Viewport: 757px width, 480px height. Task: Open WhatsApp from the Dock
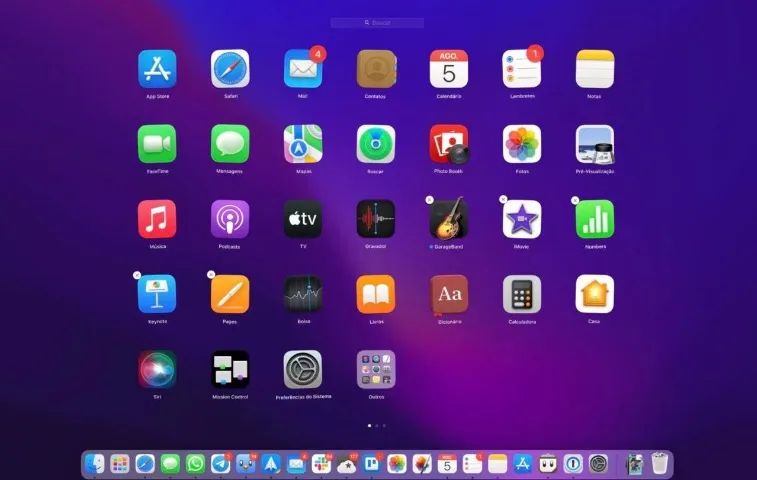point(195,464)
